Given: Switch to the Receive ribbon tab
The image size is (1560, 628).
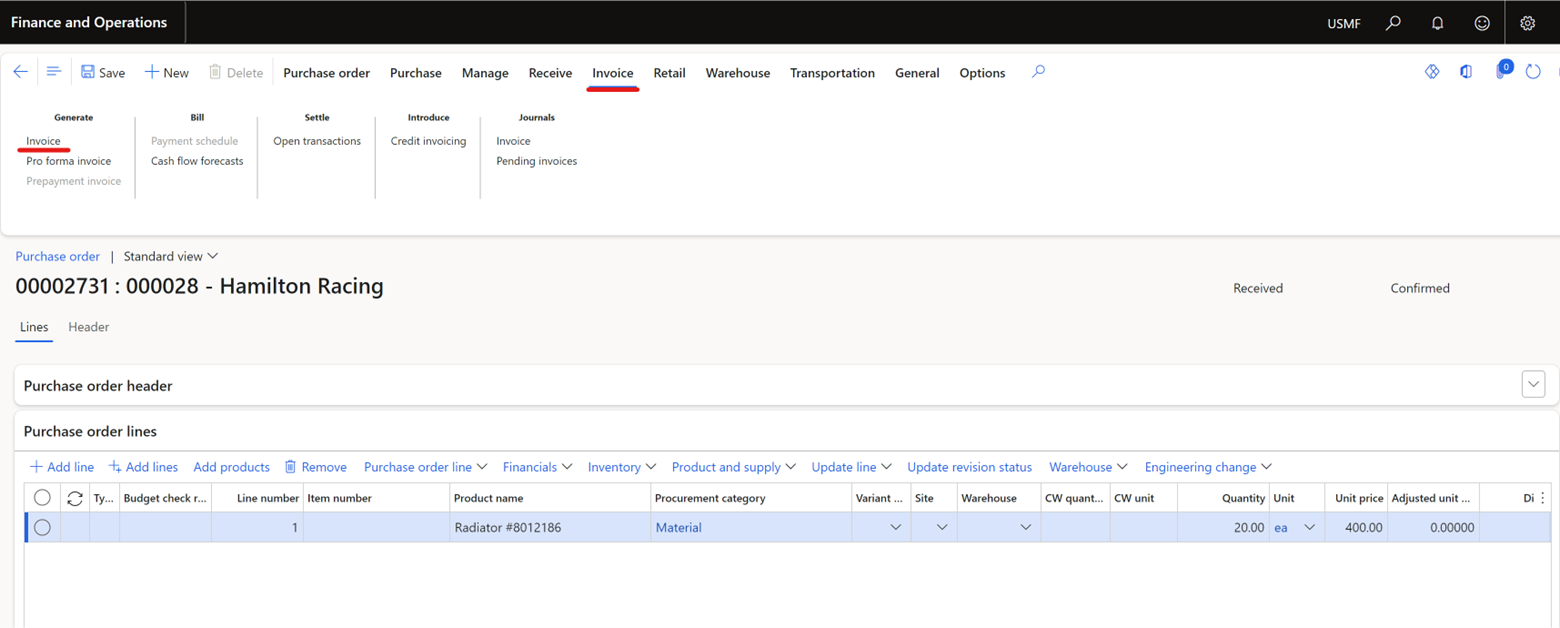Looking at the screenshot, I should coord(550,73).
